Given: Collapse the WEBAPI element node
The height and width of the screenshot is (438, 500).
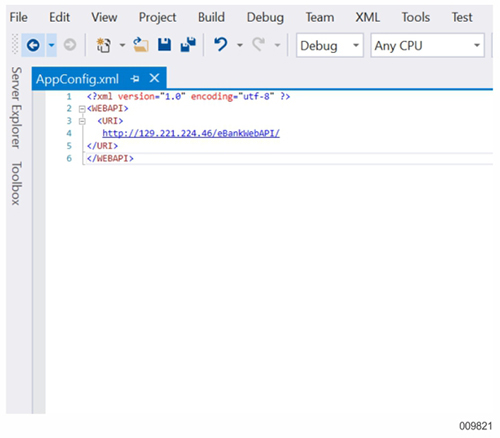Looking at the screenshot, I should 82,109.
